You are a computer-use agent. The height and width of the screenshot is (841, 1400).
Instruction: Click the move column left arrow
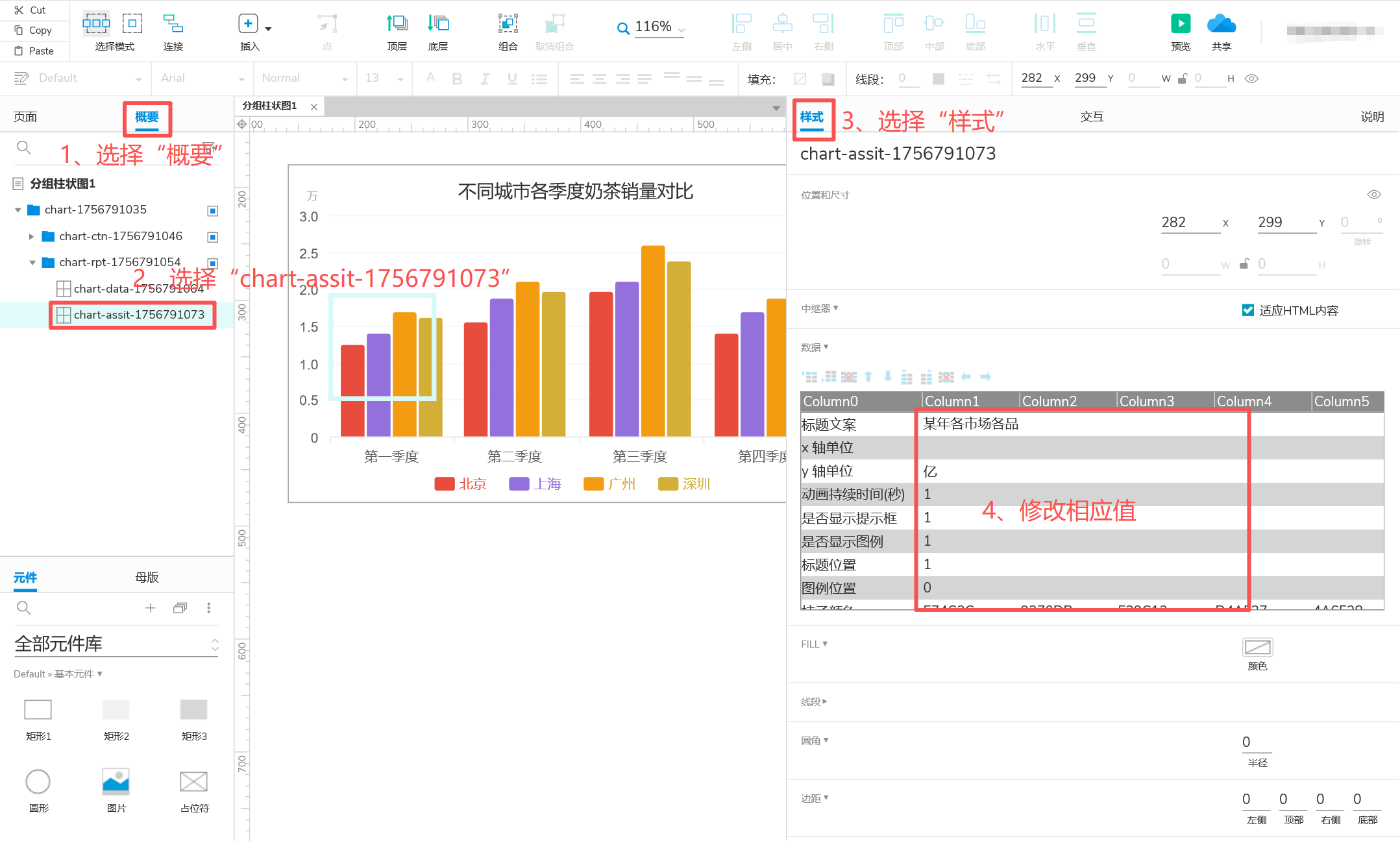coord(966,376)
